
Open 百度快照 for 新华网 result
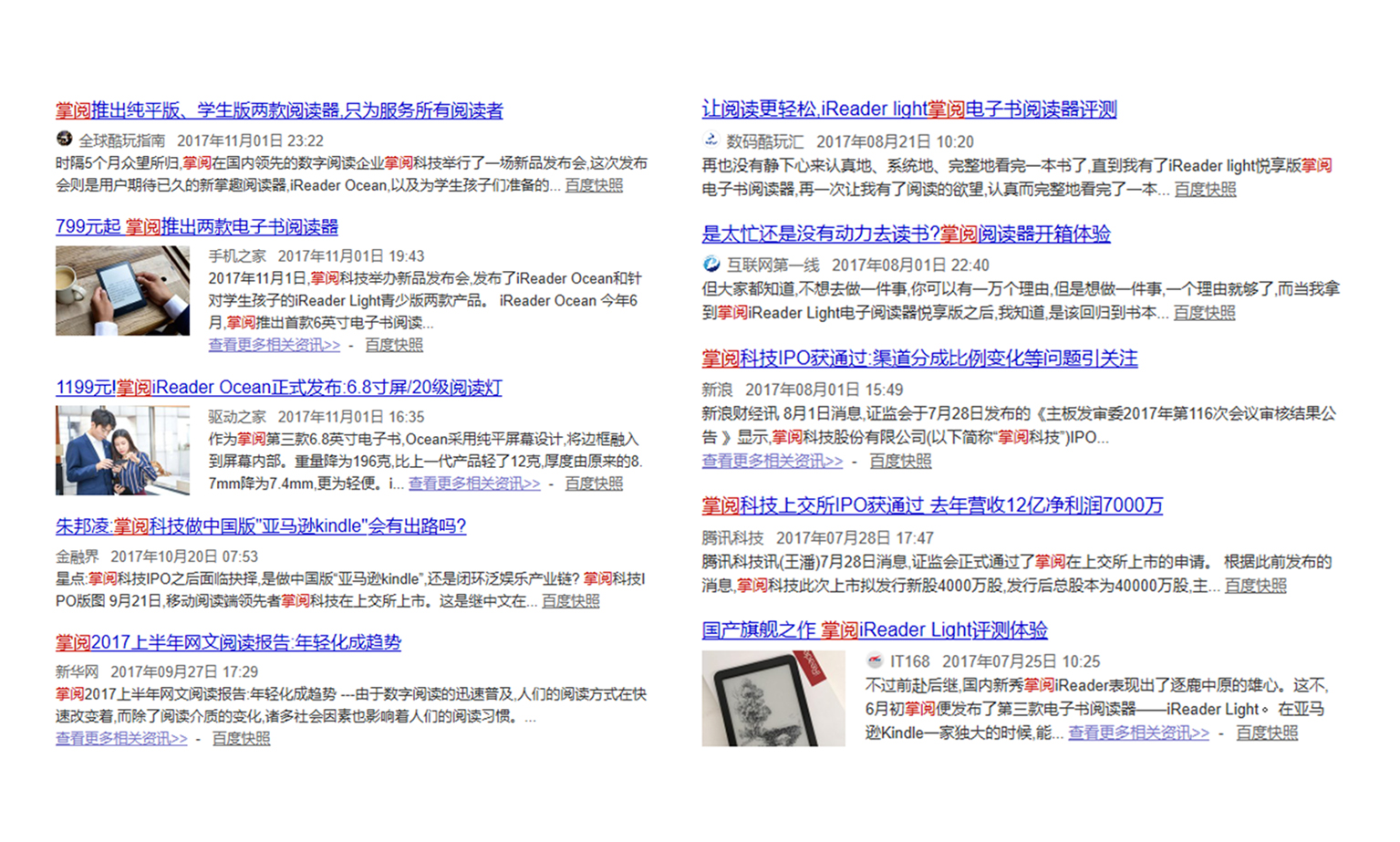point(241,738)
